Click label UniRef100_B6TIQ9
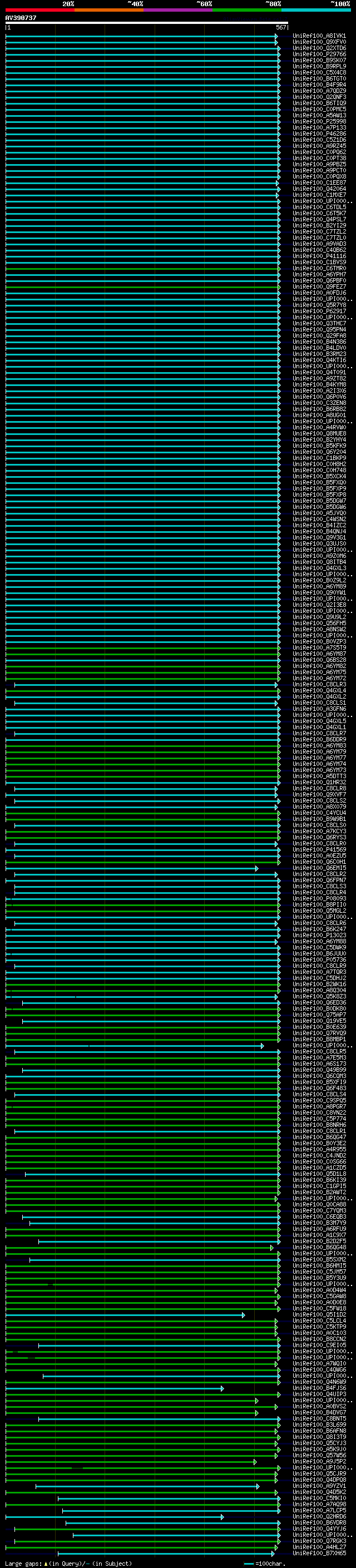 click(319, 103)
